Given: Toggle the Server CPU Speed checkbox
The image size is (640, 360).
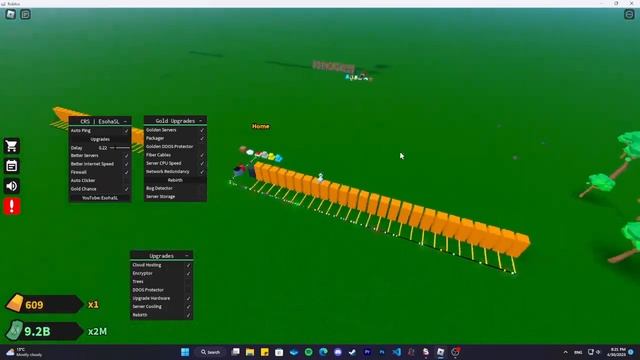Looking at the screenshot, I should [x=202, y=163].
